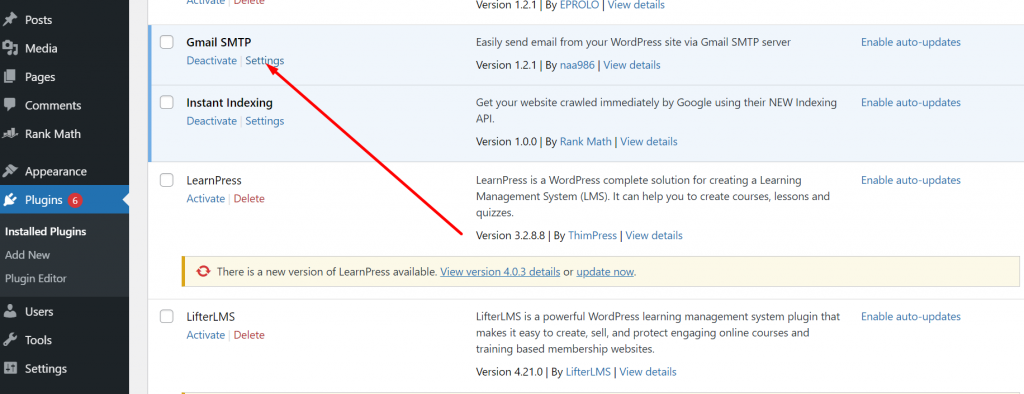Click the Pages icon in sidebar

(x=10, y=77)
